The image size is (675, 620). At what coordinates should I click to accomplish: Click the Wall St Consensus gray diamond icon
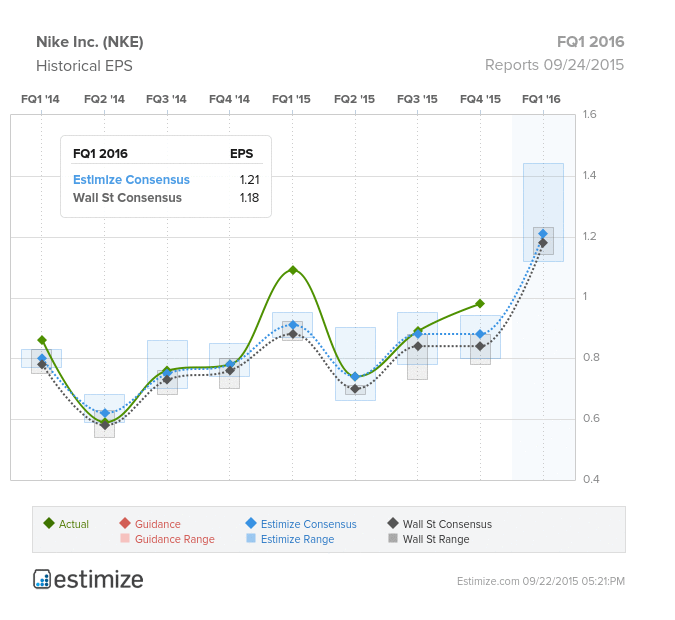[x=393, y=523]
